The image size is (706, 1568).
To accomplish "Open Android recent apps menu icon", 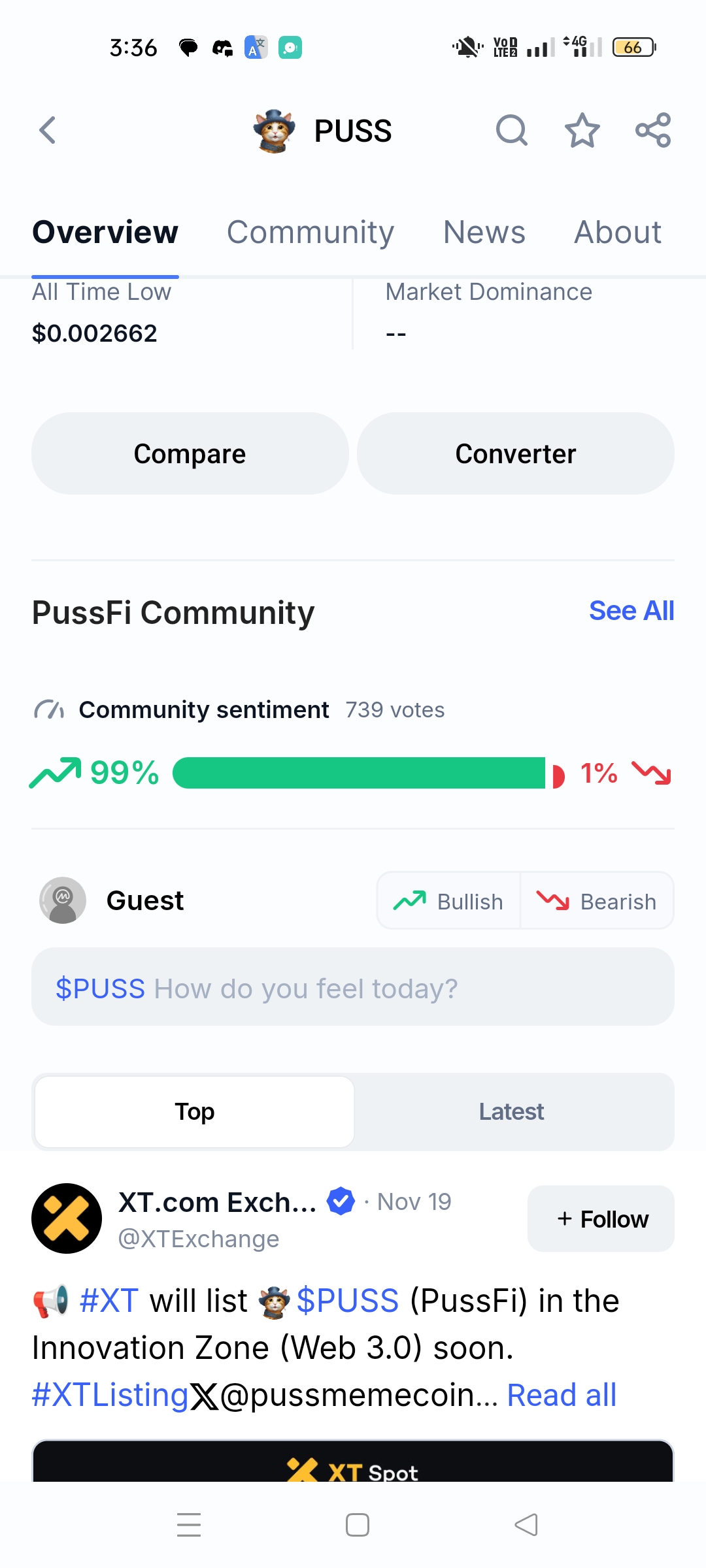I will (x=189, y=1525).
